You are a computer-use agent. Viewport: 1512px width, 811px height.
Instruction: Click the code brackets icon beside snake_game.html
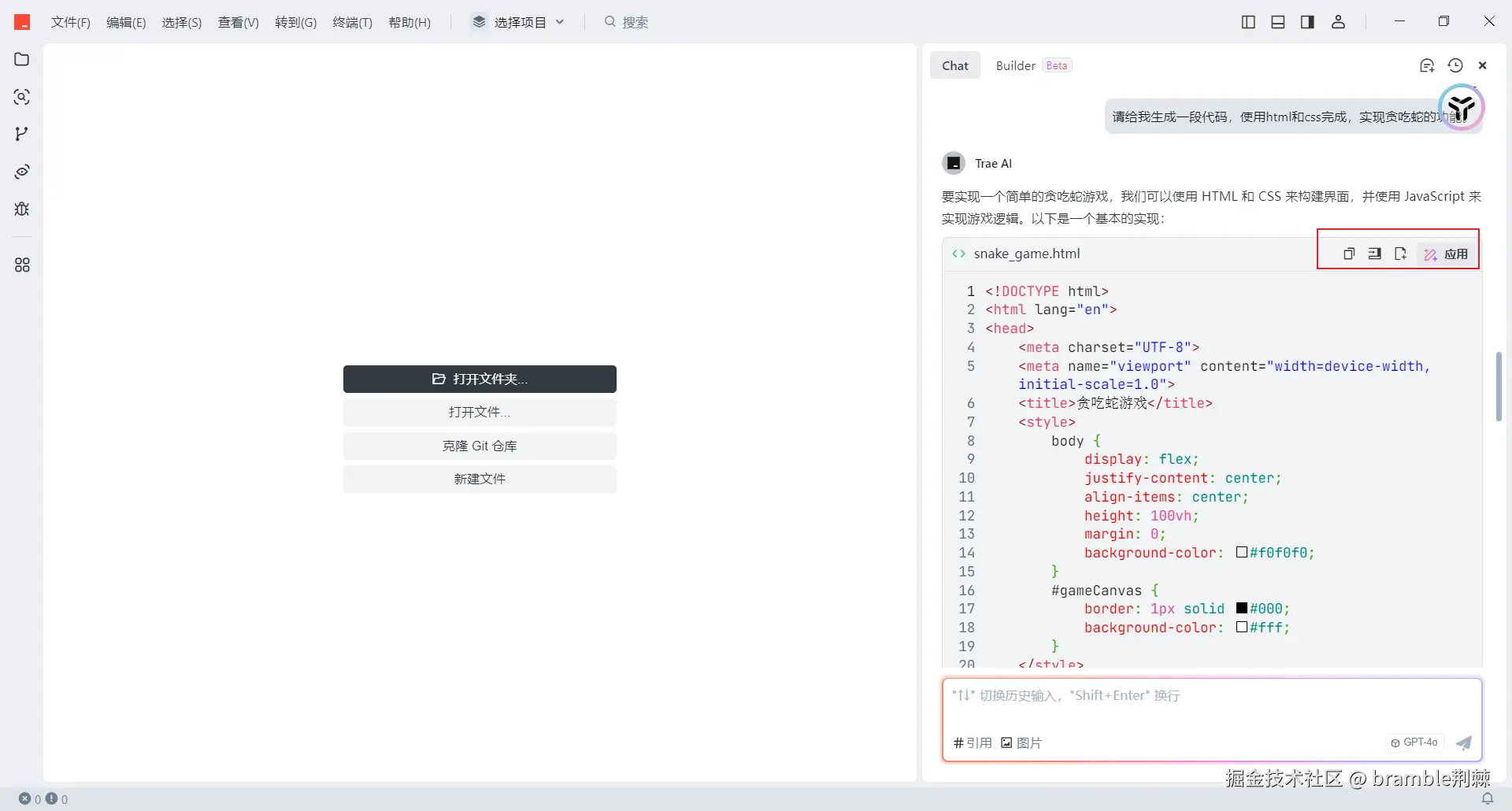pos(958,254)
